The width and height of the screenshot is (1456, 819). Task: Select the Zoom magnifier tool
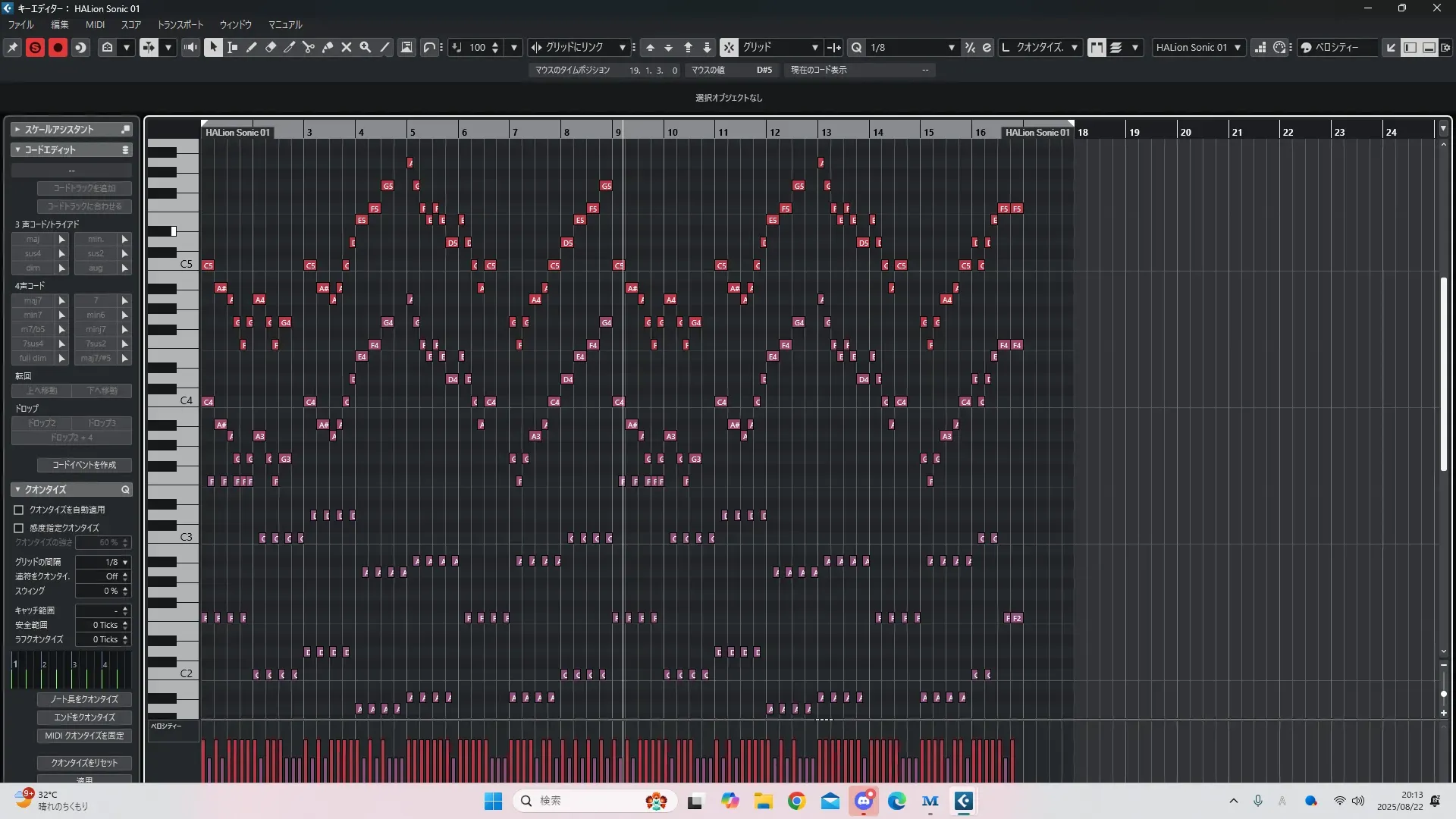click(366, 47)
